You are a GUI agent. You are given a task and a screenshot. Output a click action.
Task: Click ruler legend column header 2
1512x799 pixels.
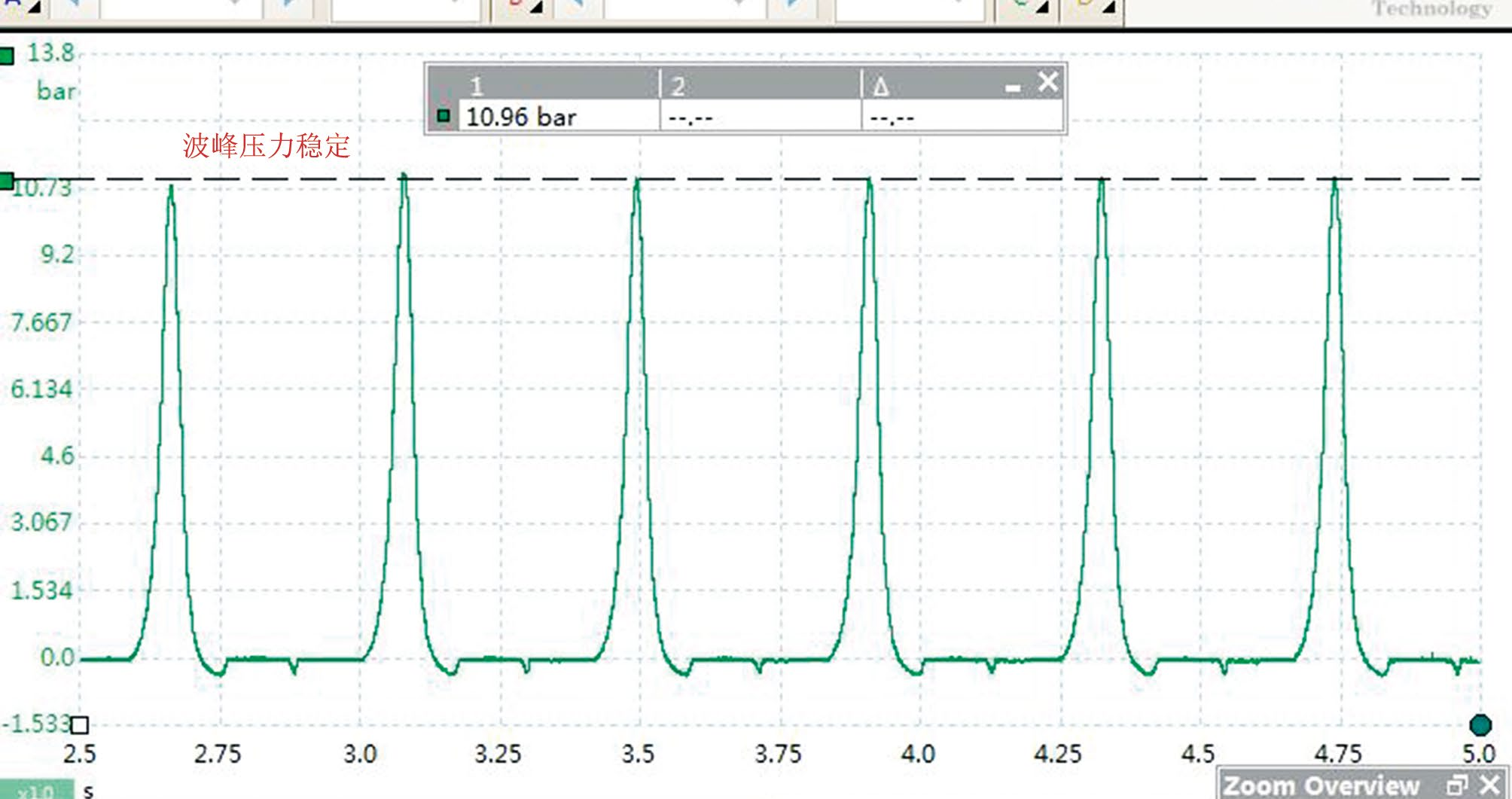coord(678,86)
